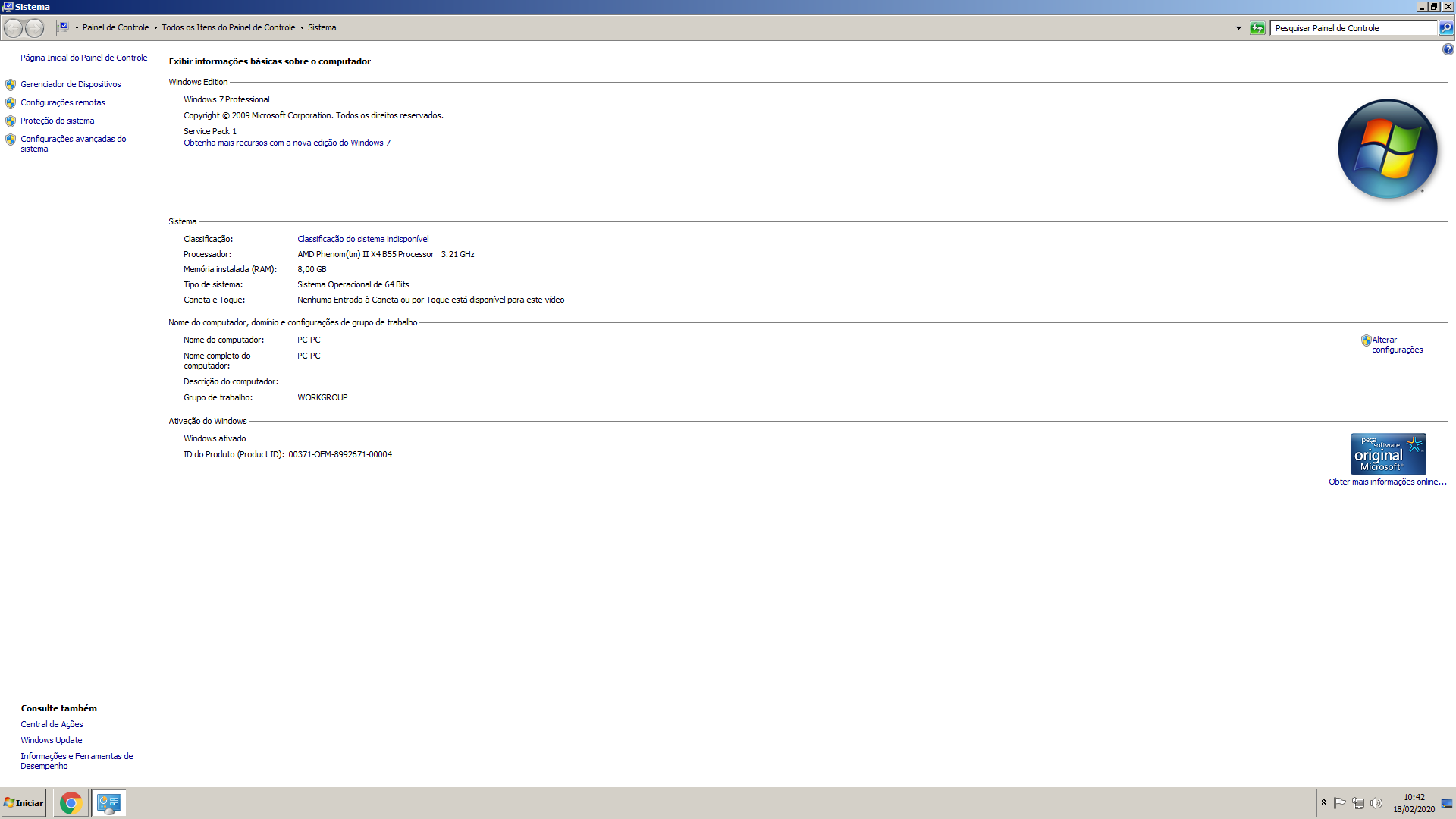
Task: Click the Action Center flag icon
Action: [1340, 803]
